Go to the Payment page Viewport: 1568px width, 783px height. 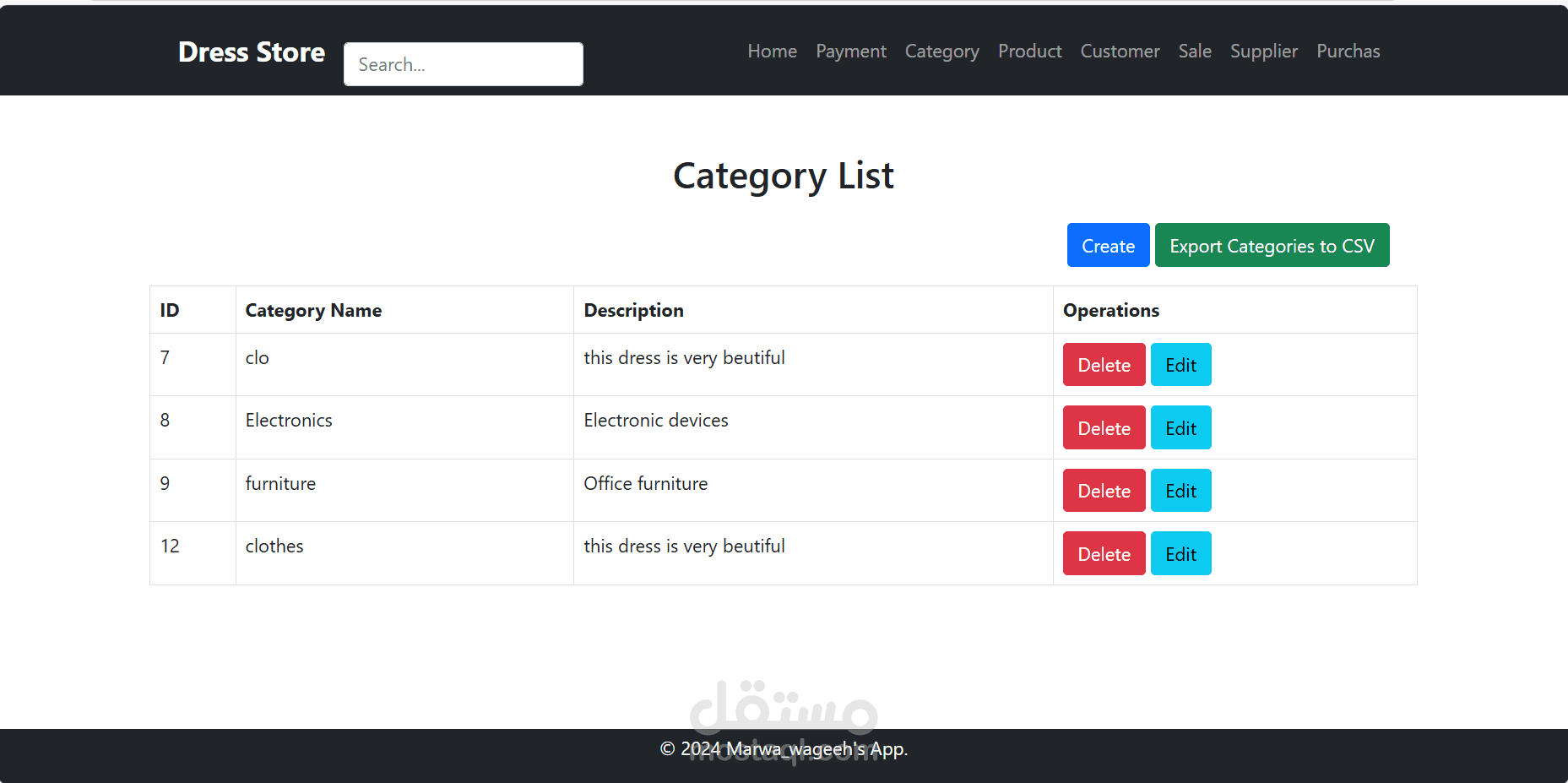click(x=850, y=52)
